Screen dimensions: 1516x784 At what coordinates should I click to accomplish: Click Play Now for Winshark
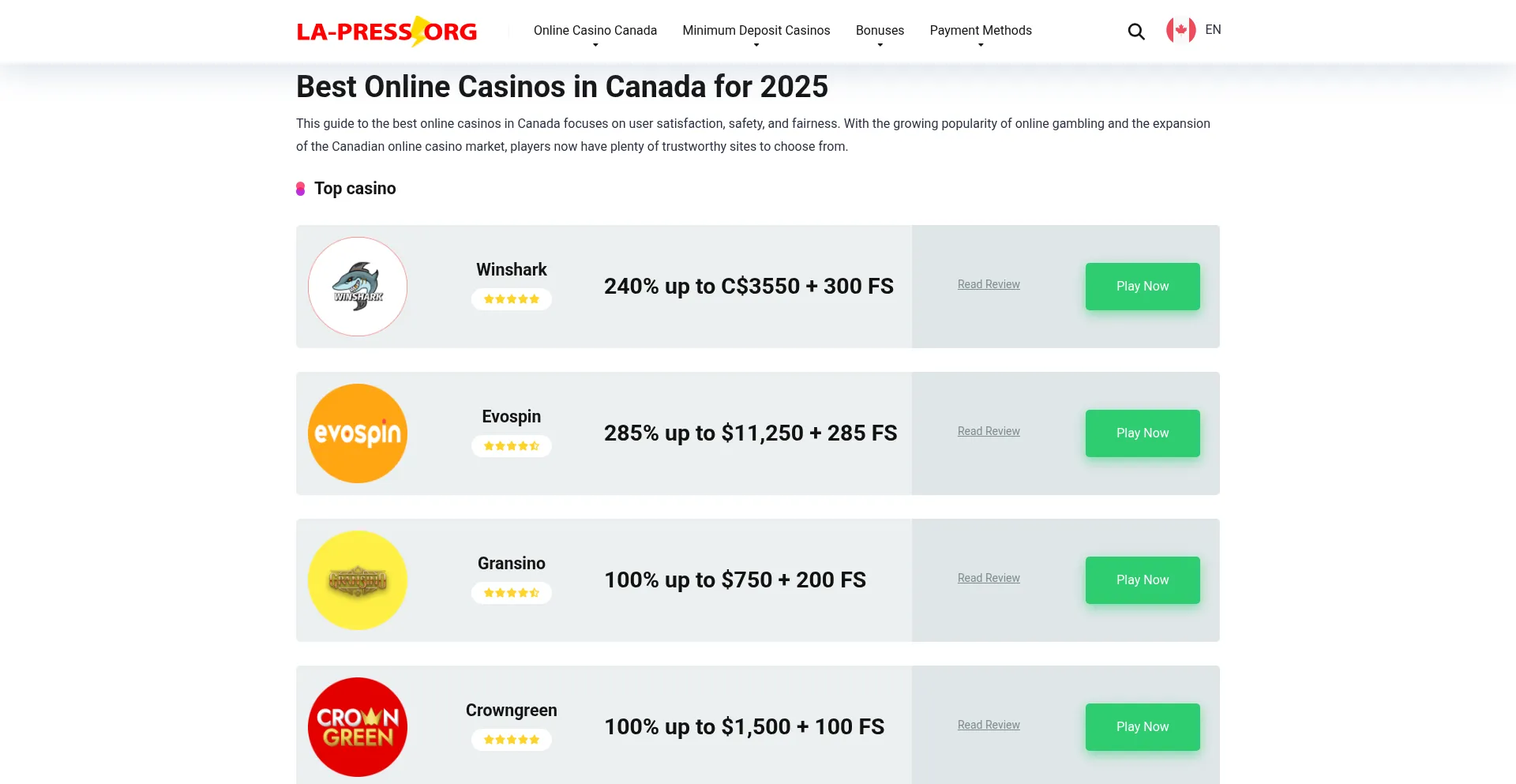(x=1143, y=287)
